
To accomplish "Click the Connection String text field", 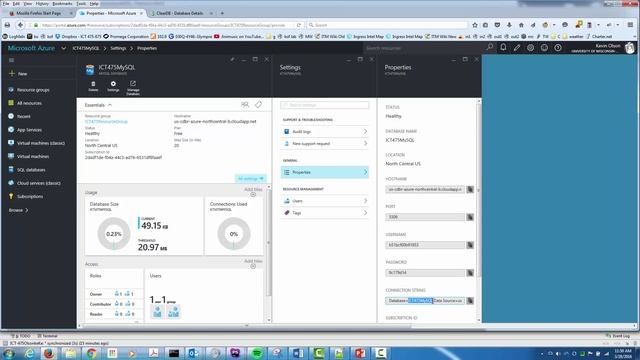I will [425, 301].
